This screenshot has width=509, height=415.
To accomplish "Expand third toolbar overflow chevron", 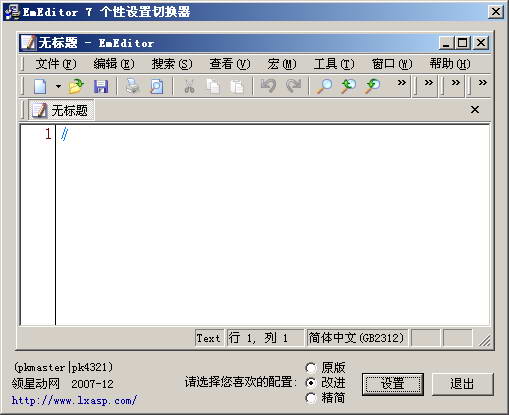I will tap(456, 82).
